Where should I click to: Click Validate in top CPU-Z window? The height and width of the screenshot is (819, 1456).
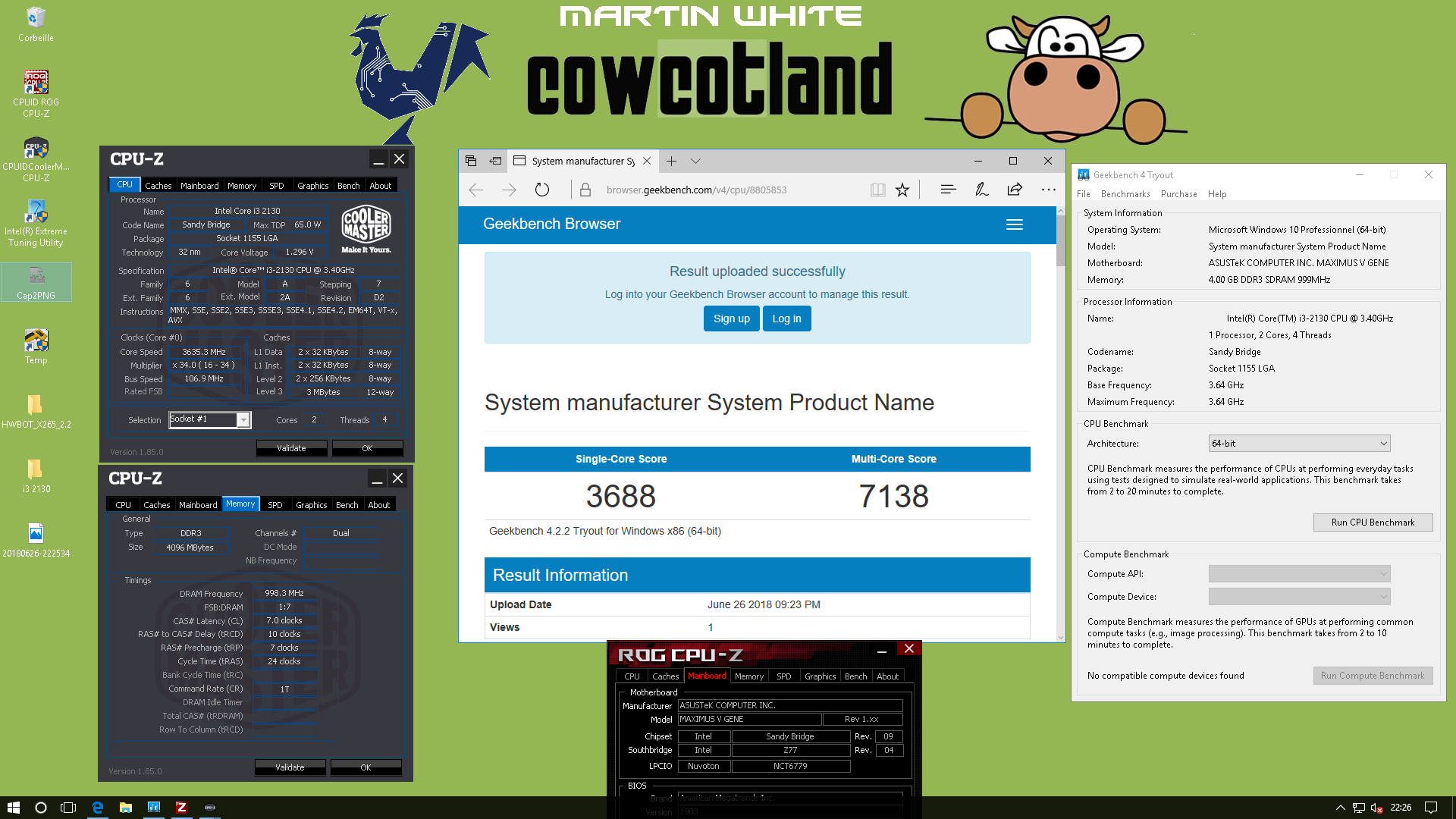click(291, 448)
